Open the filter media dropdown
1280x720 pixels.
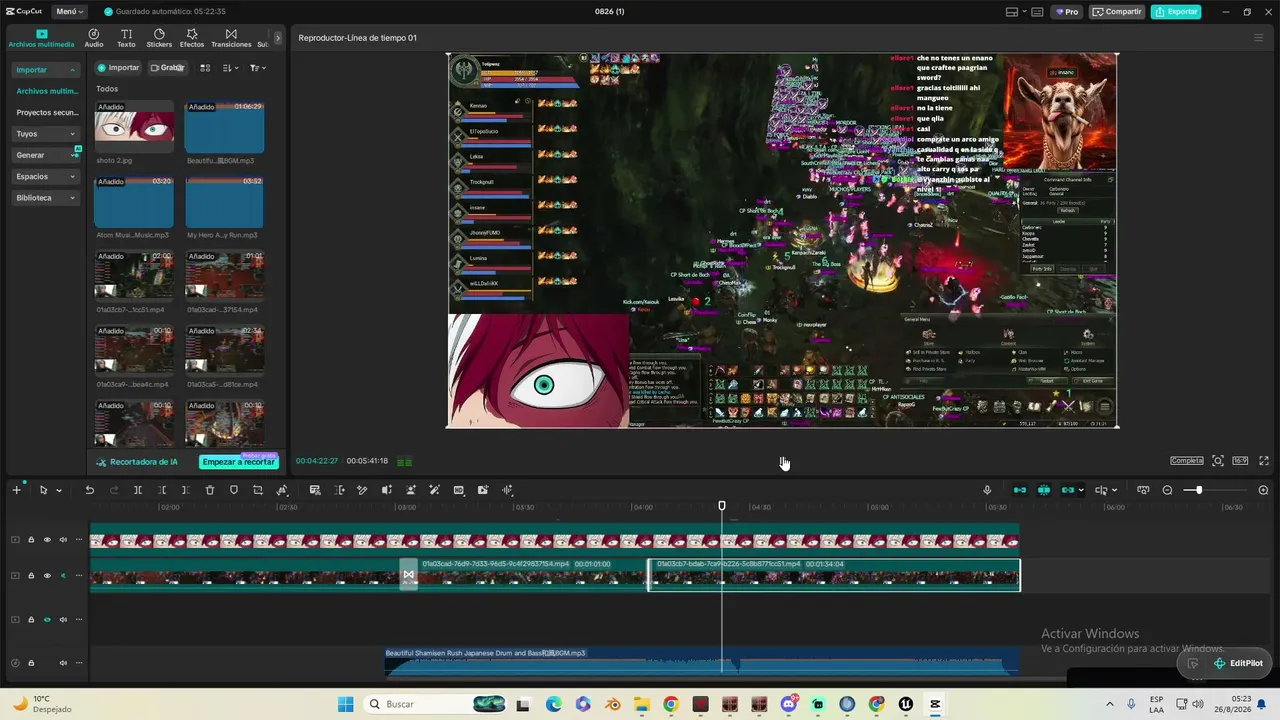click(257, 68)
